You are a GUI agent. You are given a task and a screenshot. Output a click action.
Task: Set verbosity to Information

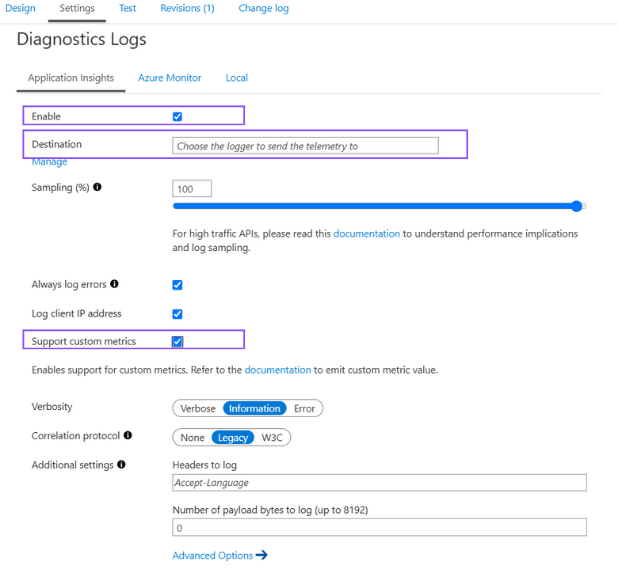click(255, 409)
